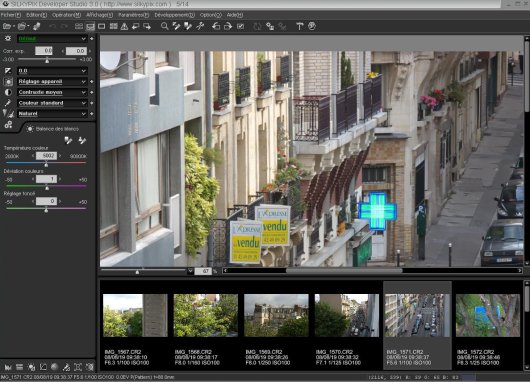Click the add button next to Naturel
530x382 pixels.
tap(92, 114)
